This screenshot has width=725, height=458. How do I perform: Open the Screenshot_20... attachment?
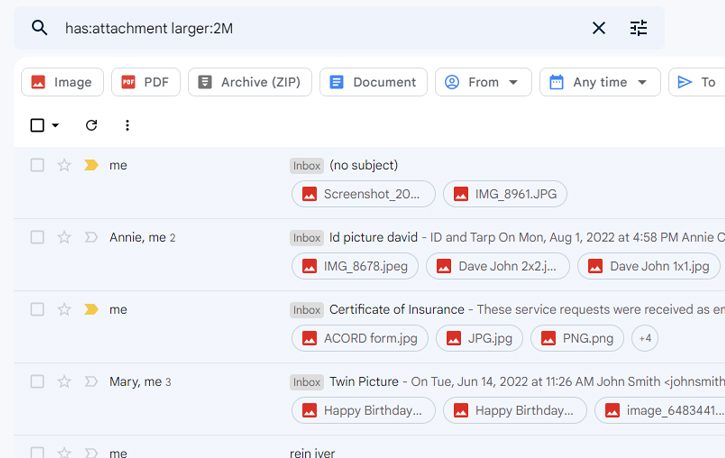pyautogui.click(x=363, y=194)
